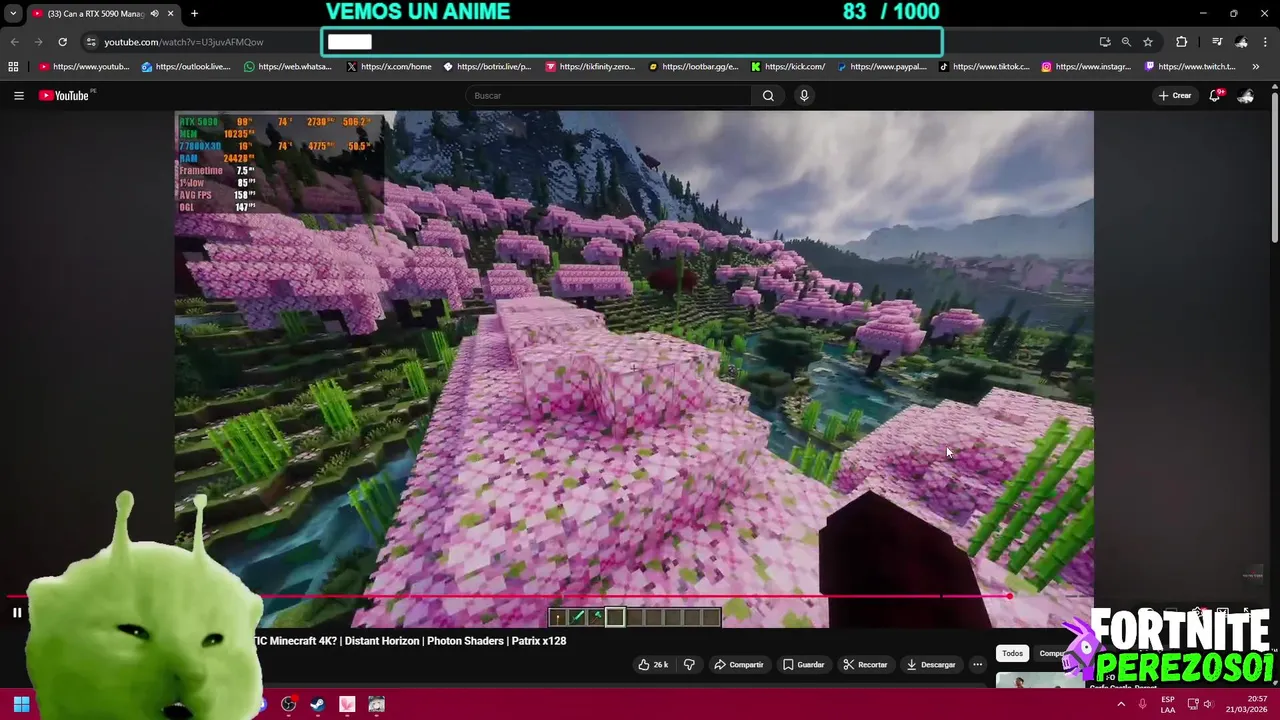Open the outlook.live bookmark
This screenshot has height=720, width=1280.
coord(186,67)
